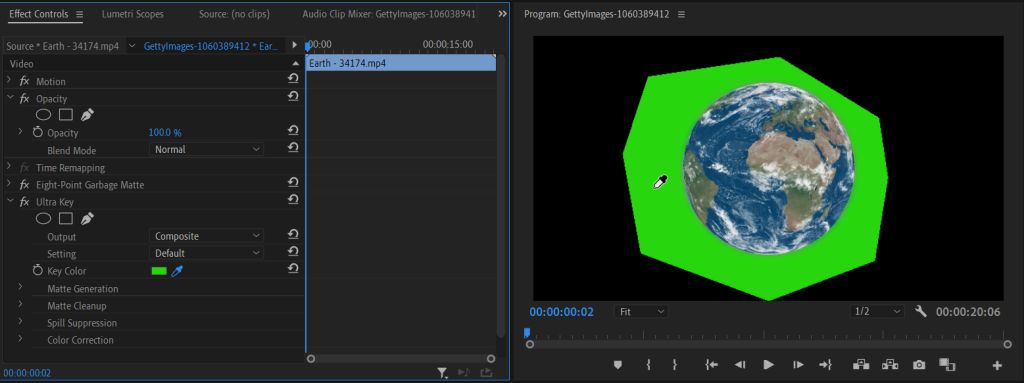Toggle the Motion fx effect on or off

point(25,81)
